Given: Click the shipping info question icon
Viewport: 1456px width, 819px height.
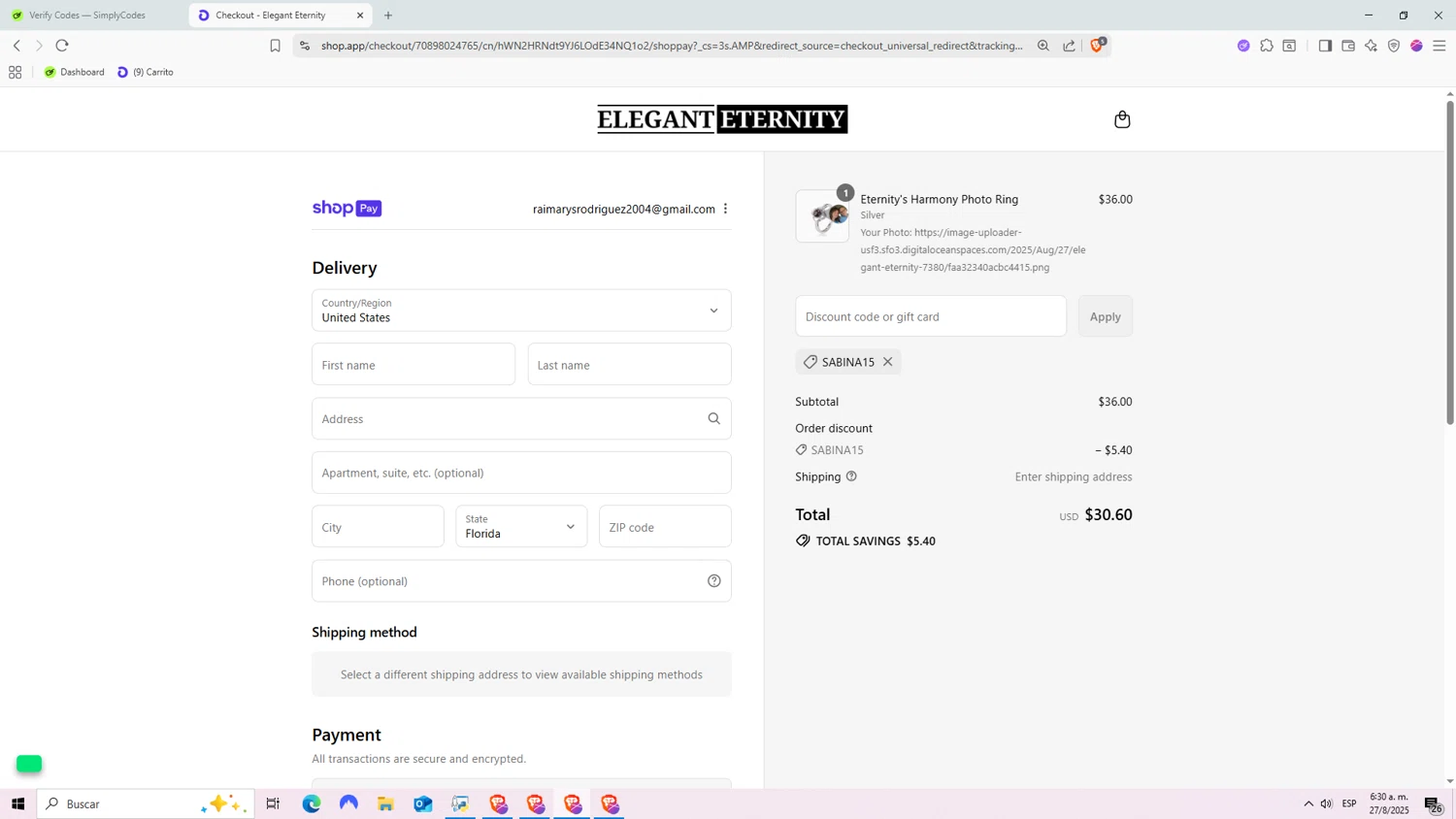Looking at the screenshot, I should (851, 476).
